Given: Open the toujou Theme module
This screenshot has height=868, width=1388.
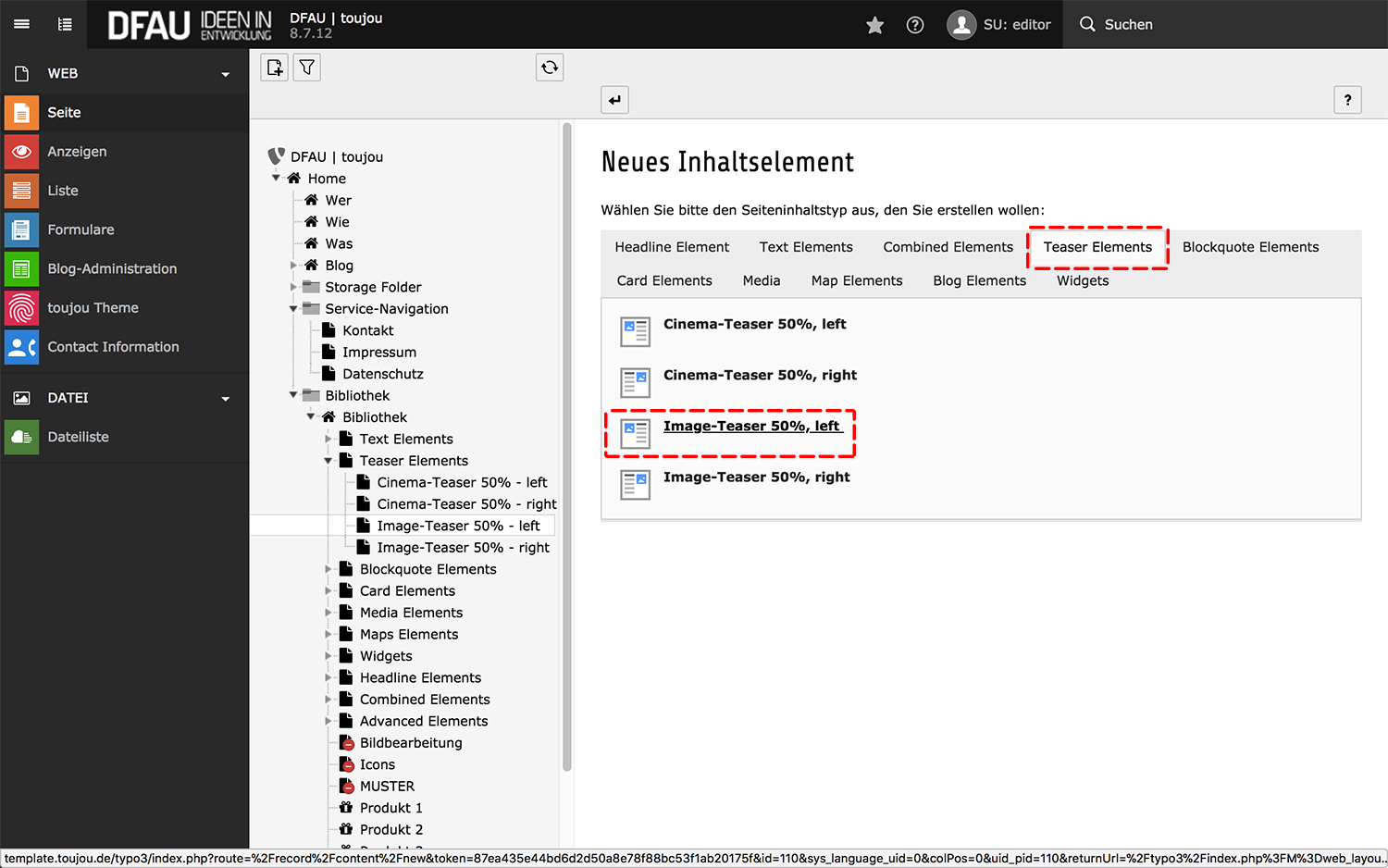Looking at the screenshot, I should click(x=93, y=307).
